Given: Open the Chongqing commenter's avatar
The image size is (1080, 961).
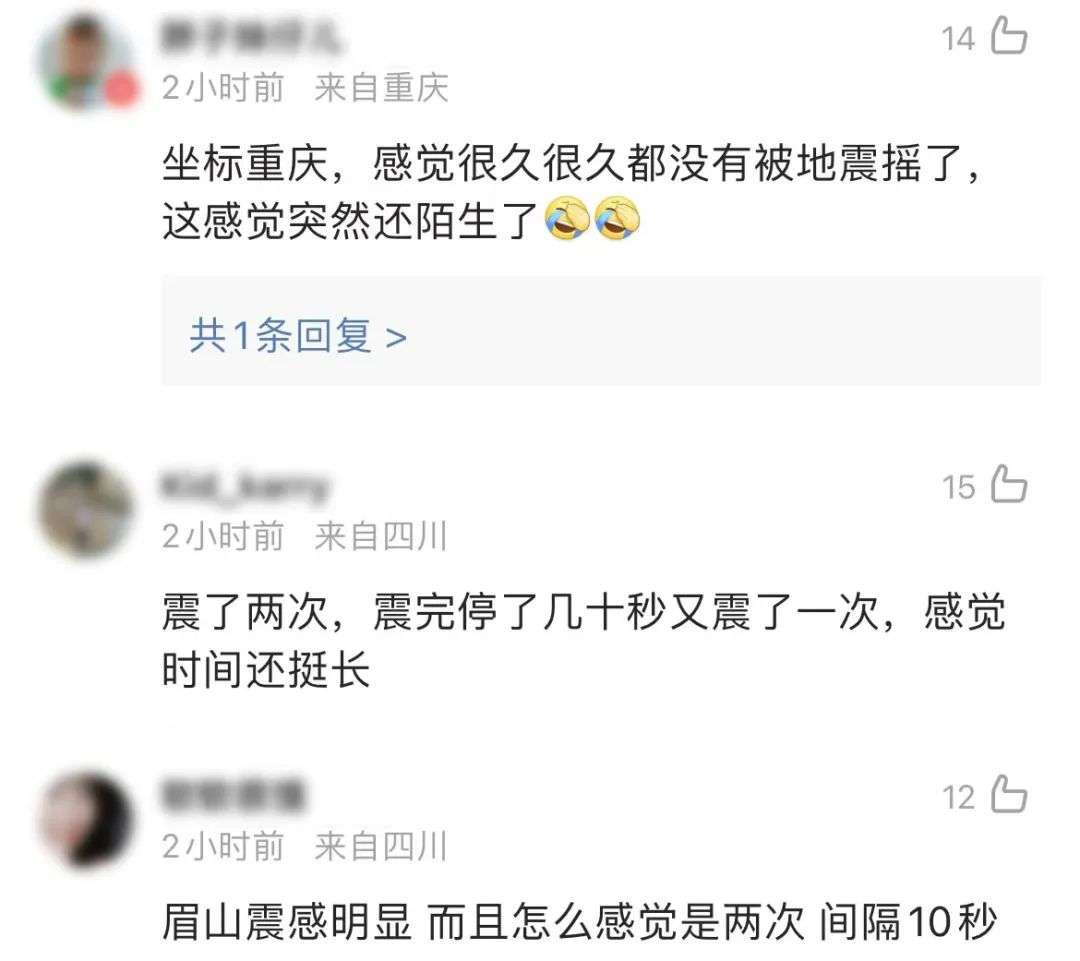Looking at the screenshot, I should (x=85, y=62).
